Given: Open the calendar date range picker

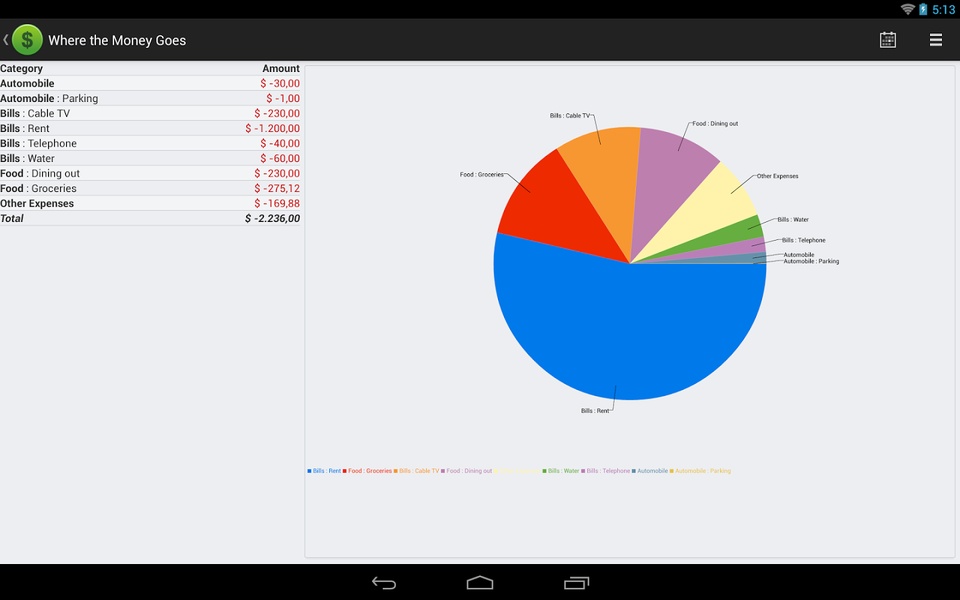Looking at the screenshot, I should click(x=888, y=40).
